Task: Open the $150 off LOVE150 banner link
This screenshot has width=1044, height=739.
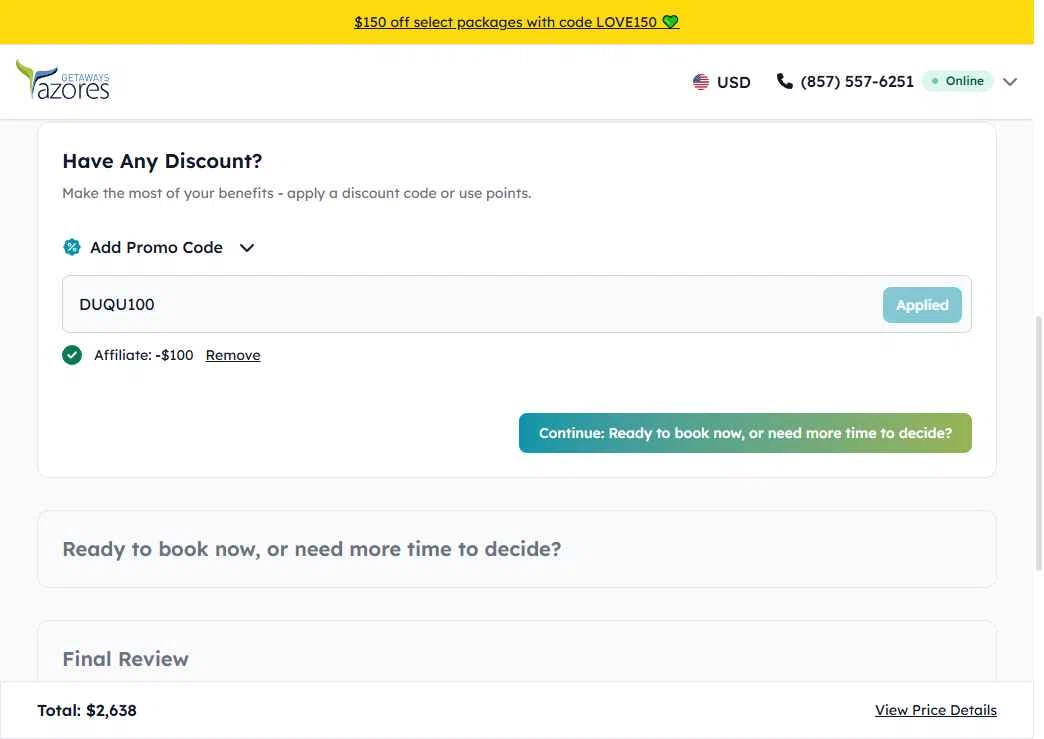Action: pos(516,22)
